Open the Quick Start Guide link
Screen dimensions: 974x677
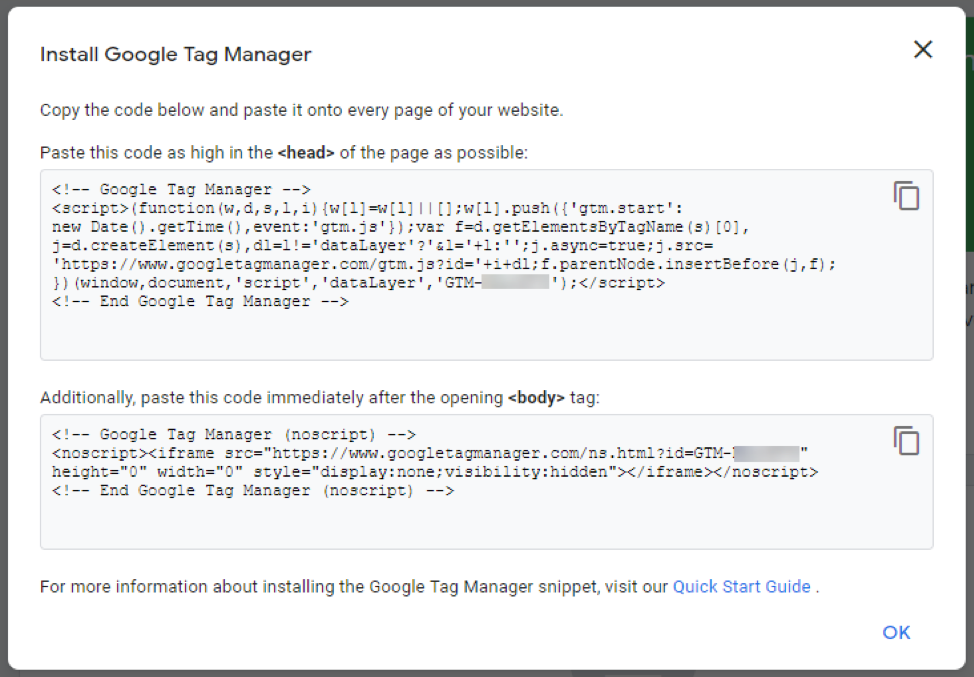pos(742,586)
